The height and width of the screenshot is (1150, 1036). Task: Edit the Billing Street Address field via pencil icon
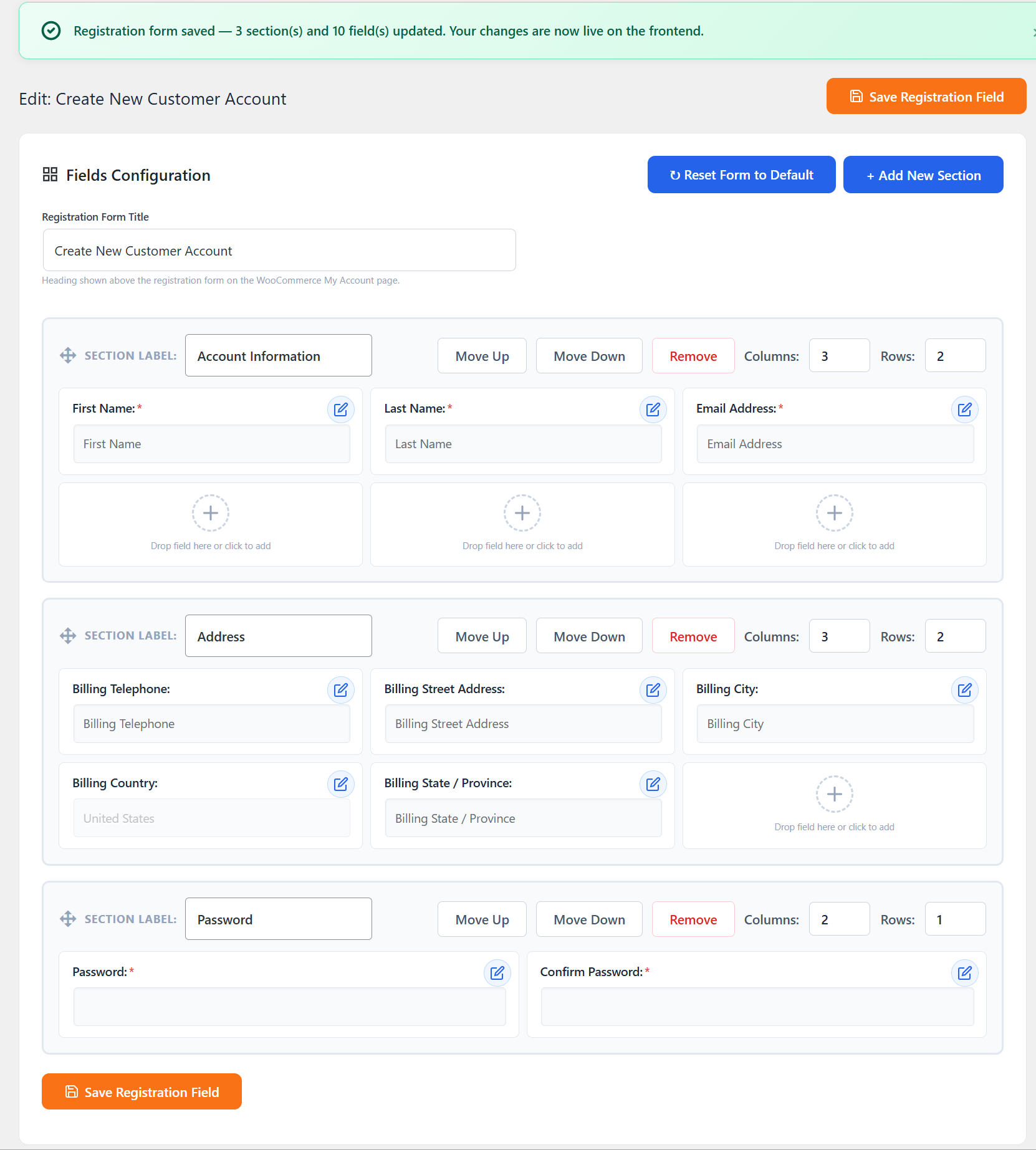653,690
